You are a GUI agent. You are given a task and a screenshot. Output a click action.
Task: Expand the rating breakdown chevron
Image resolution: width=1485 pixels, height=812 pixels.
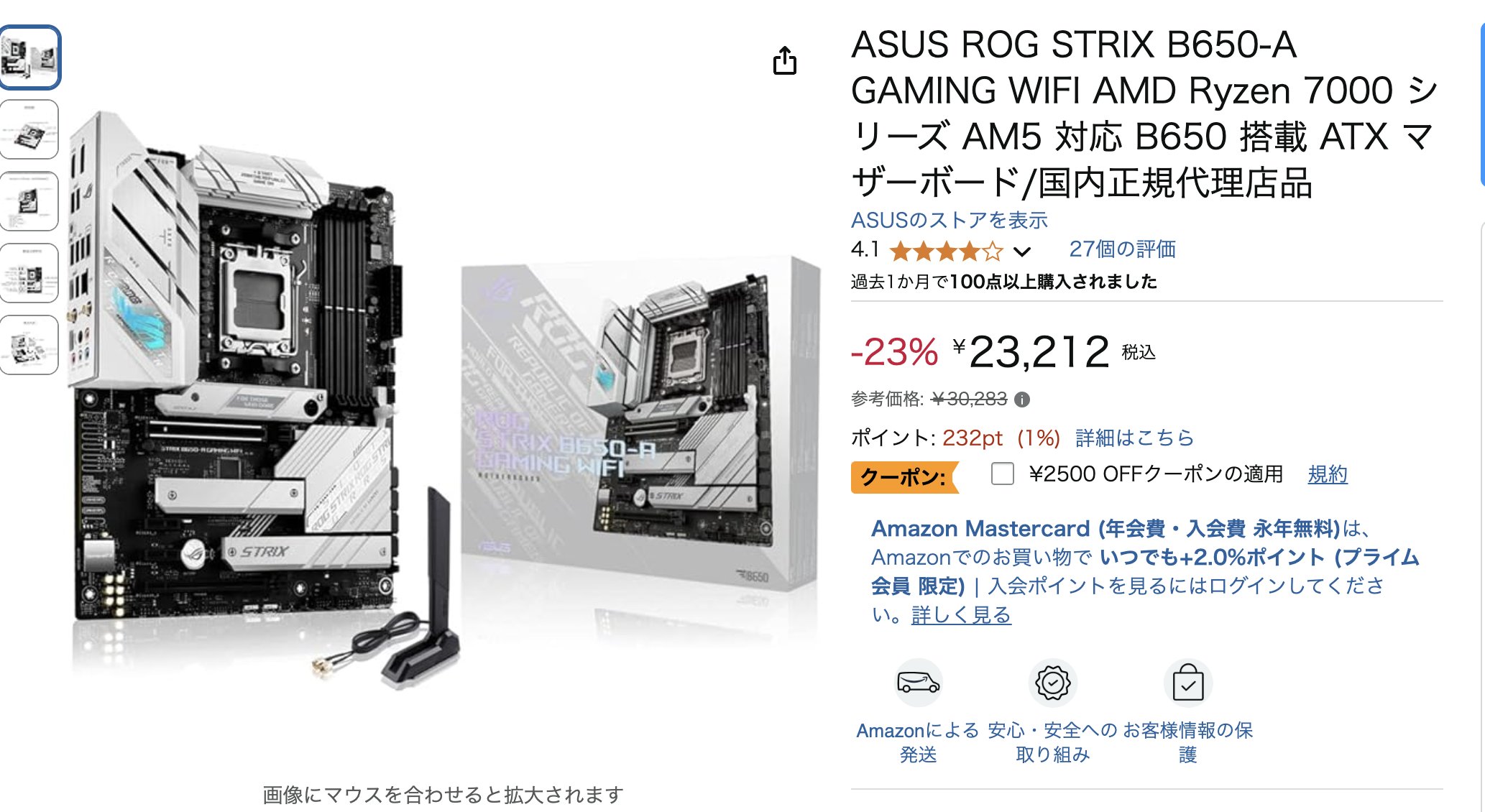[x=1022, y=252]
